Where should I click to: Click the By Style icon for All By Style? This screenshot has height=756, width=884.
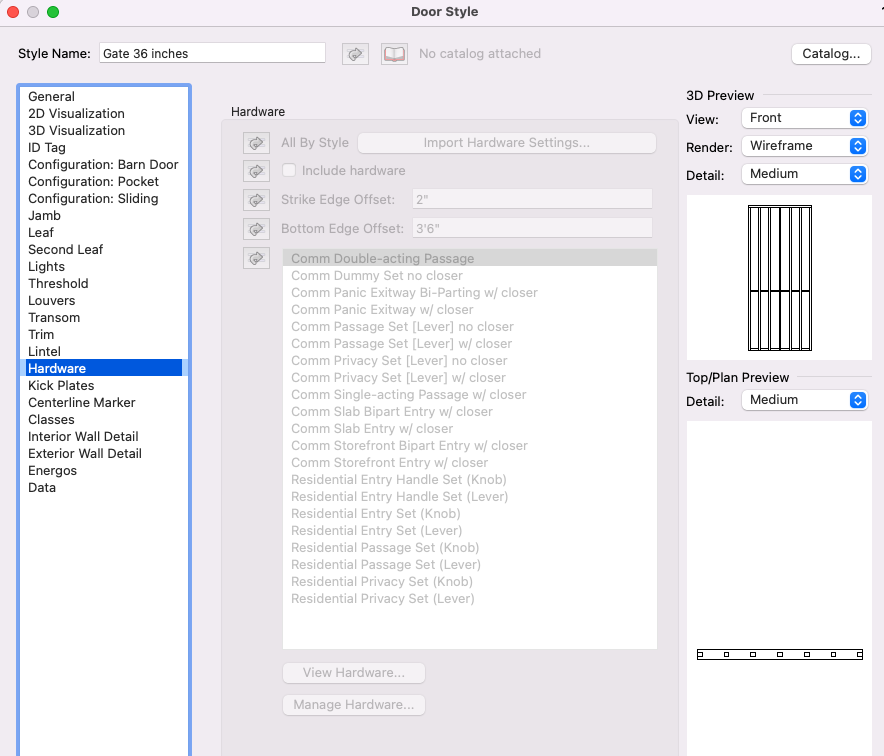tap(256, 142)
